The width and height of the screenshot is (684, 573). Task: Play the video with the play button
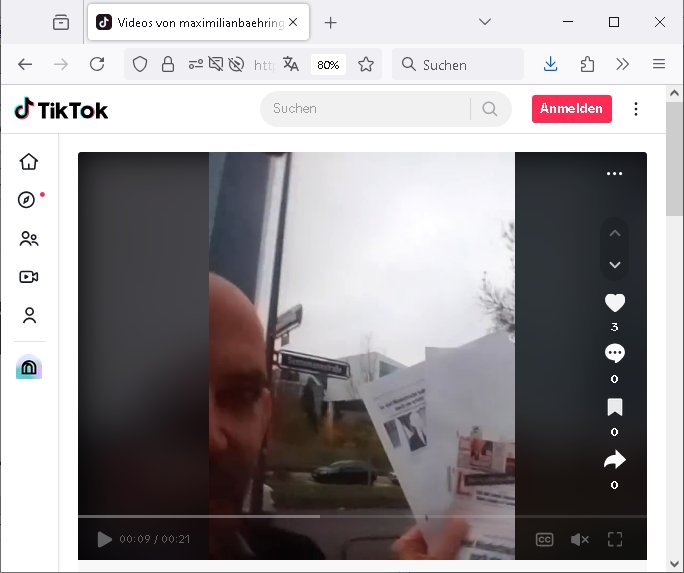click(x=104, y=539)
